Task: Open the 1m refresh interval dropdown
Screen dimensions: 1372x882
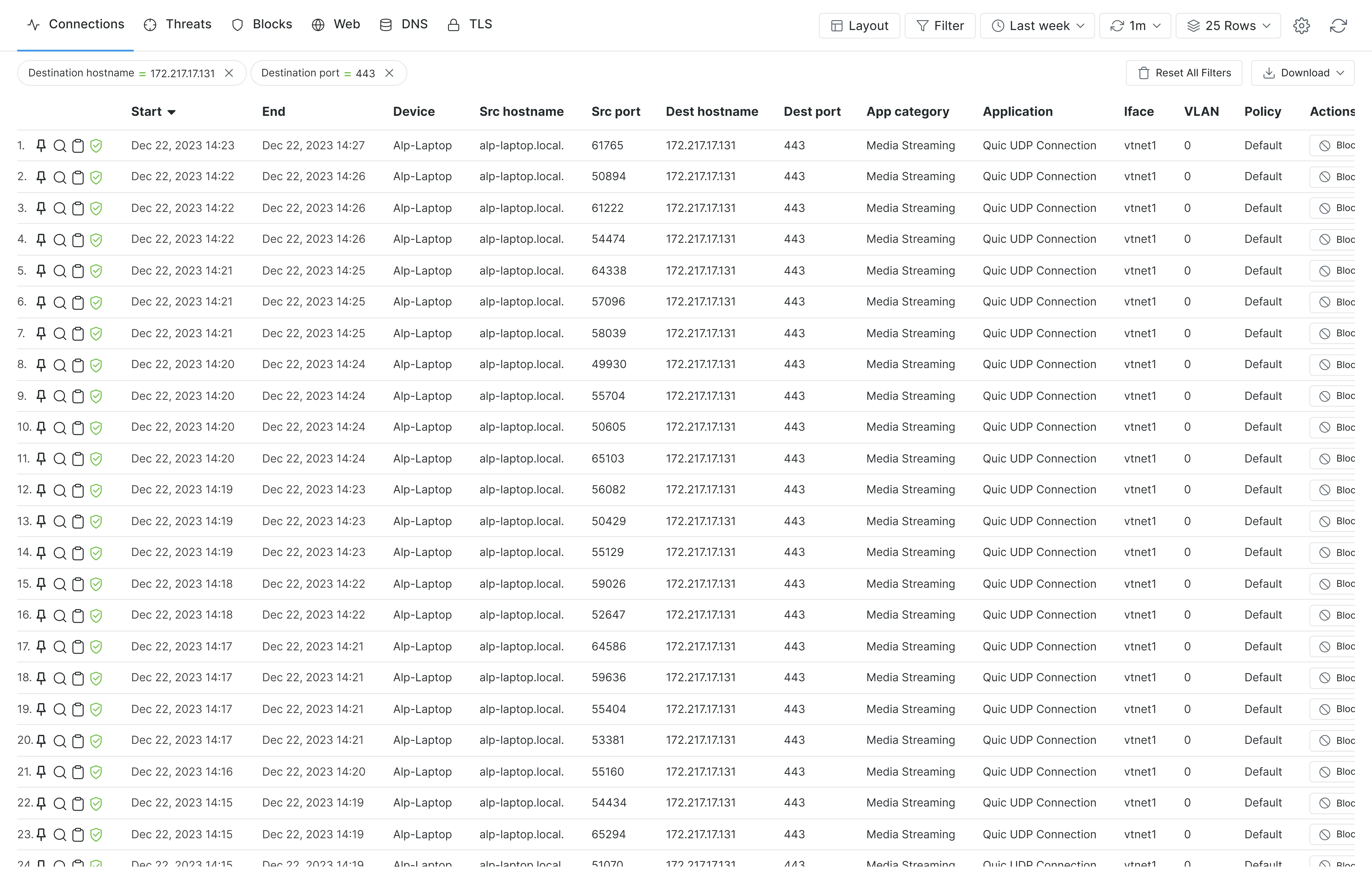Action: pyautogui.click(x=1135, y=26)
